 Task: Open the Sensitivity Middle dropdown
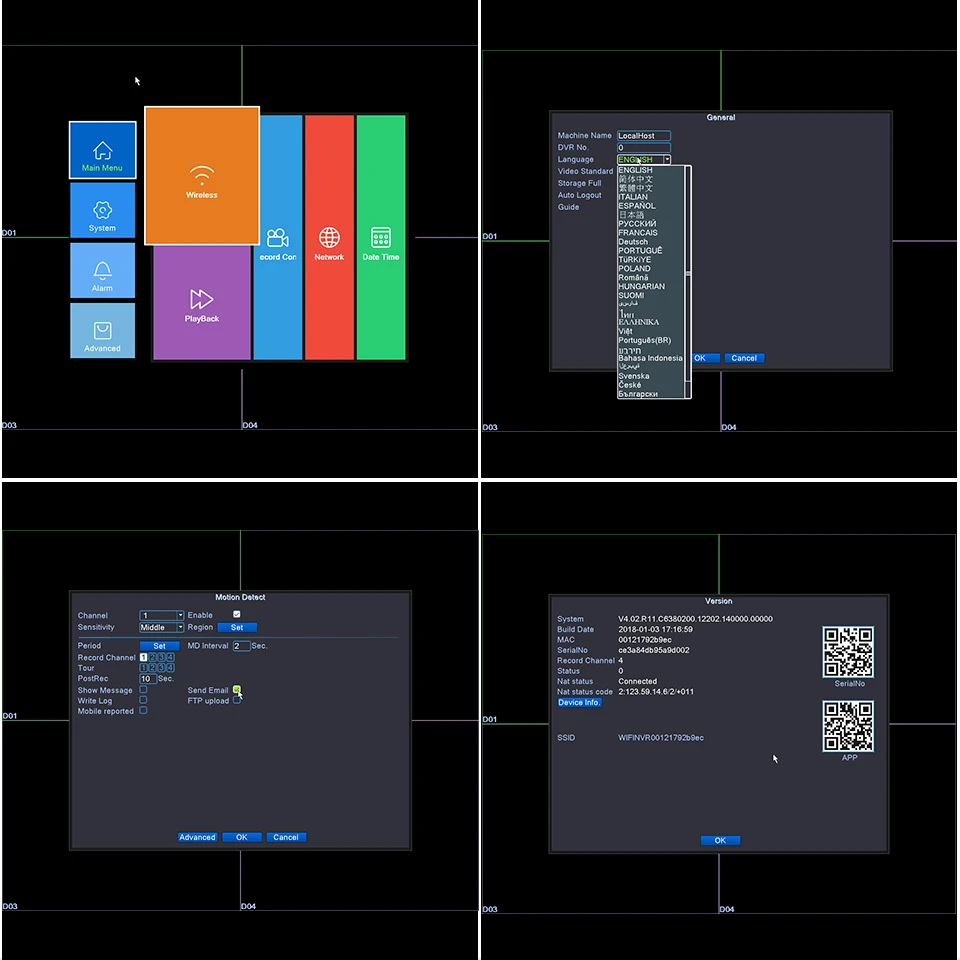click(162, 628)
